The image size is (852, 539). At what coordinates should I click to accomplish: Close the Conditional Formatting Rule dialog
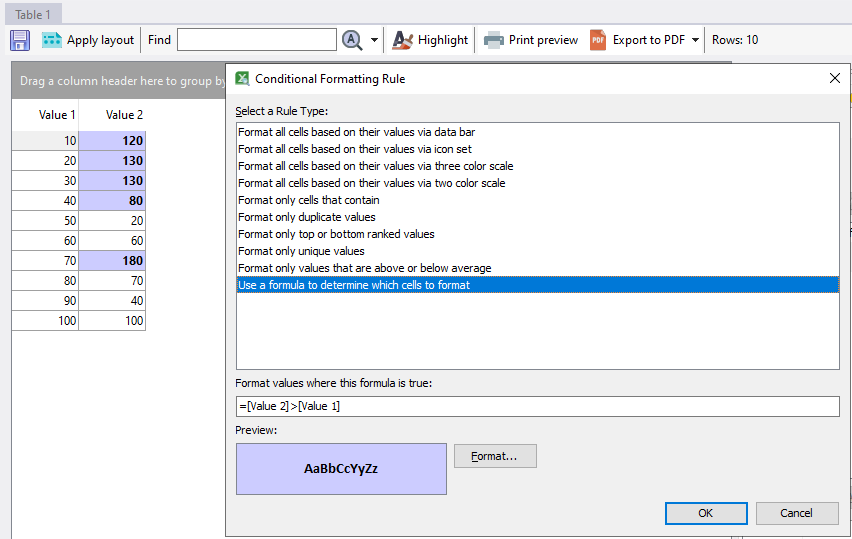835,78
